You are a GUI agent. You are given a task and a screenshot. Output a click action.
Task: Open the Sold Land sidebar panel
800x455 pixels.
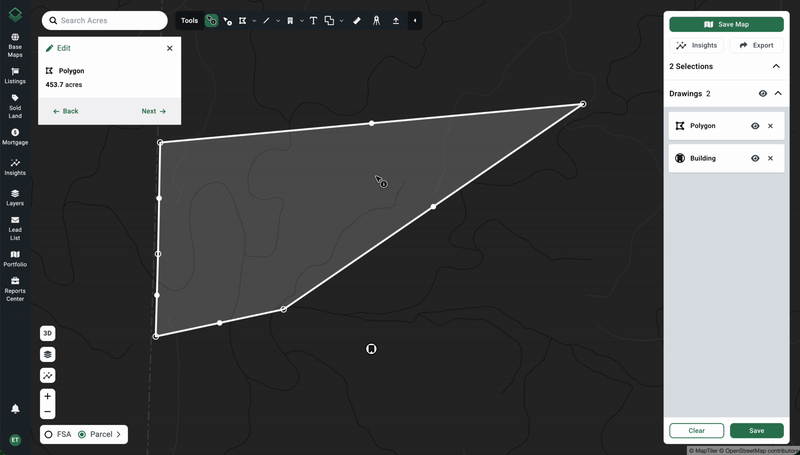pos(15,102)
